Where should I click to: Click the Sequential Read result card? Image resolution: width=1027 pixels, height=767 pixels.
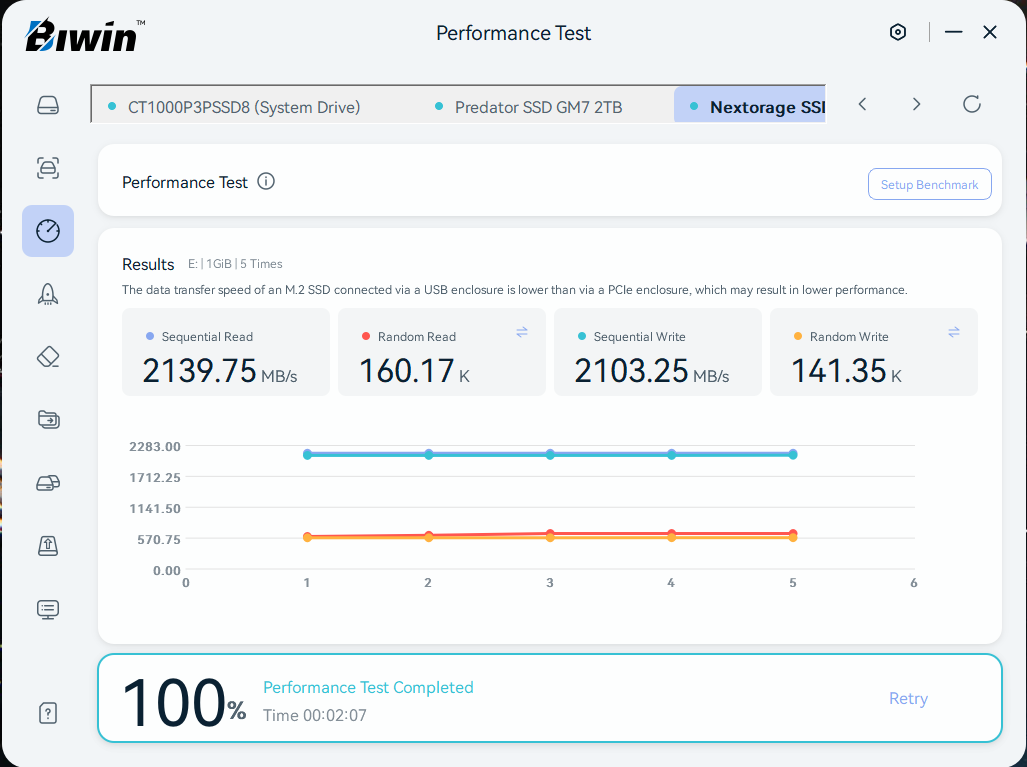pos(226,352)
